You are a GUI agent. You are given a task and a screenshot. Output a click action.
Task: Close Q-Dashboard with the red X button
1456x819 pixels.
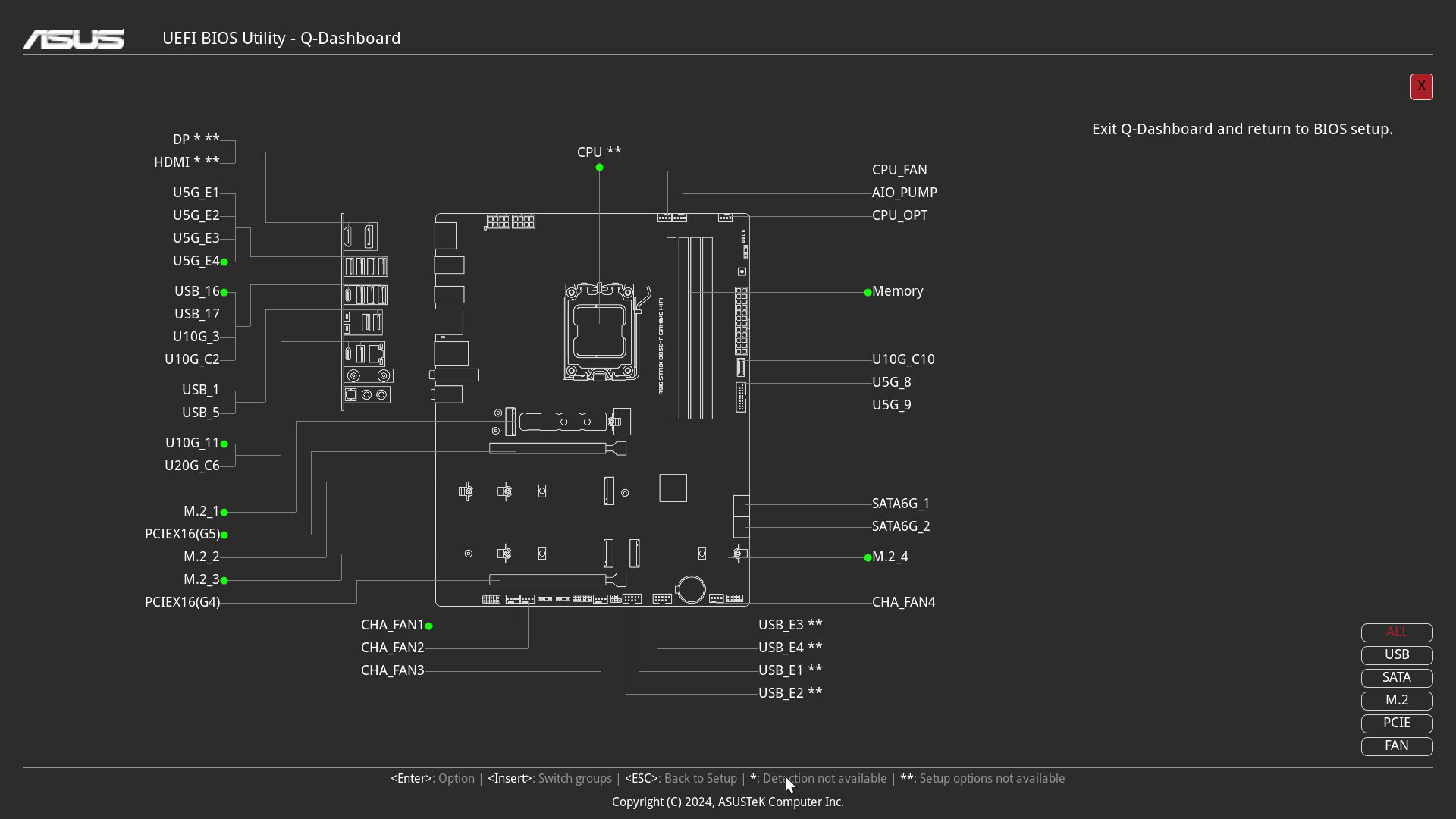click(x=1421, y=86)
